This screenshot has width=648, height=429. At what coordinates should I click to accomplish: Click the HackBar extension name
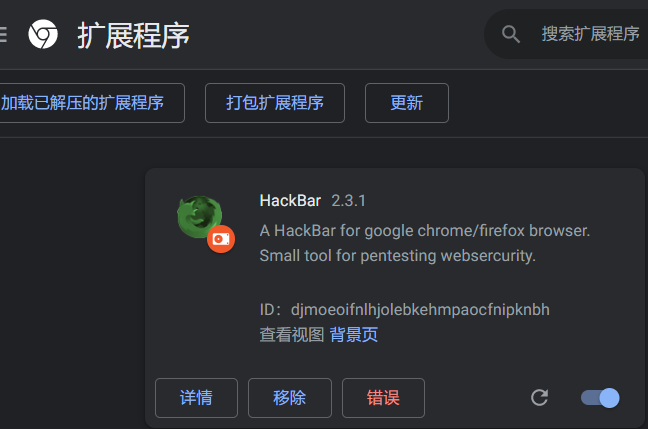click(290, 201)
